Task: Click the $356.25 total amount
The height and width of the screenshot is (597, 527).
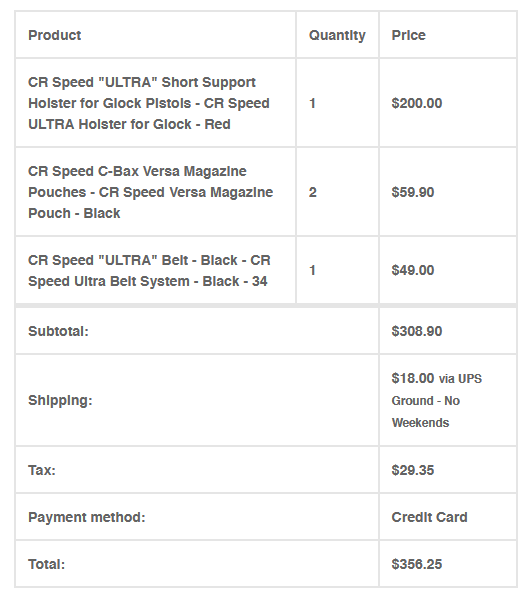Action: coord(417,564)
